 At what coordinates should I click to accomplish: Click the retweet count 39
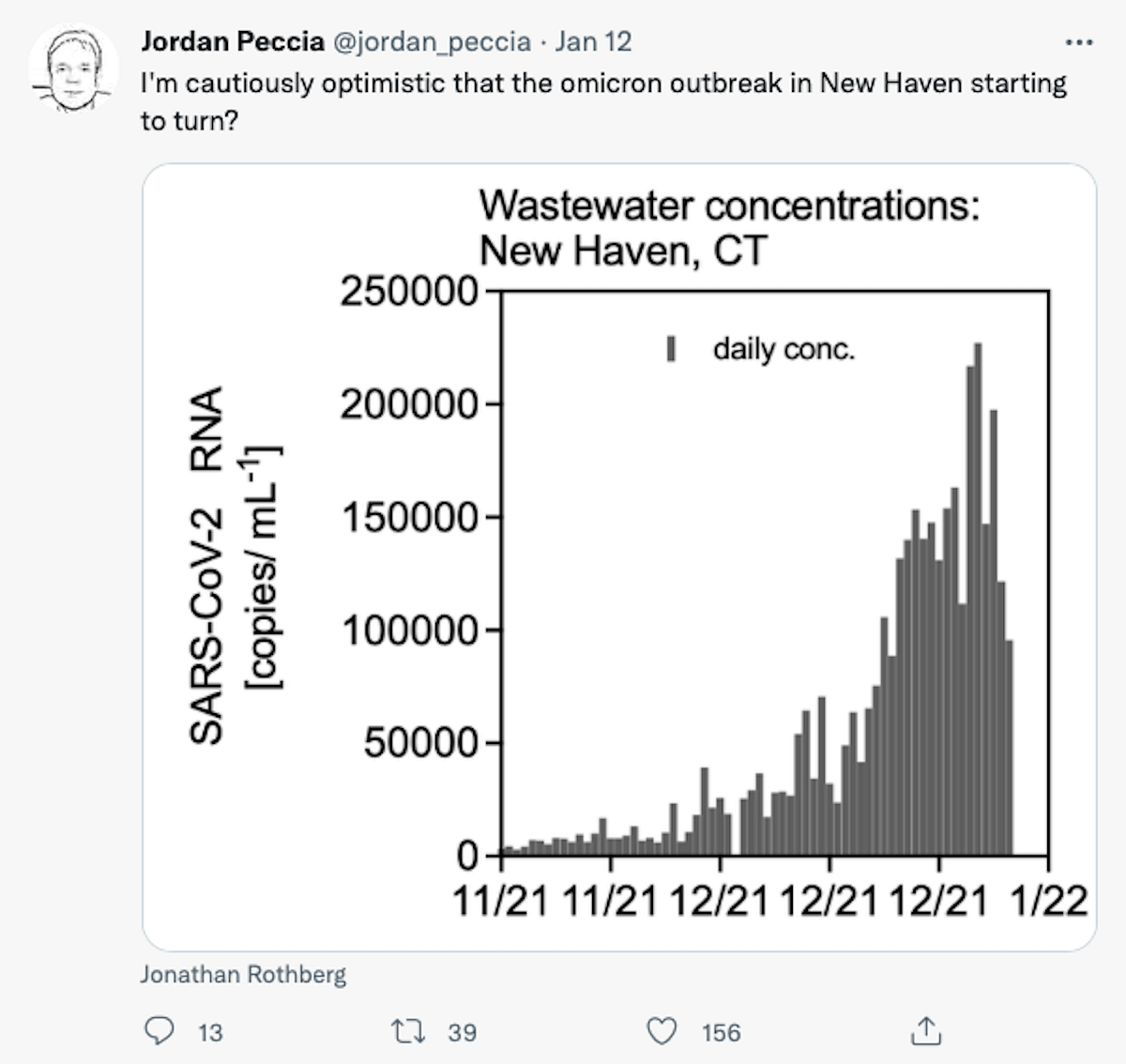coord(462,1032)
